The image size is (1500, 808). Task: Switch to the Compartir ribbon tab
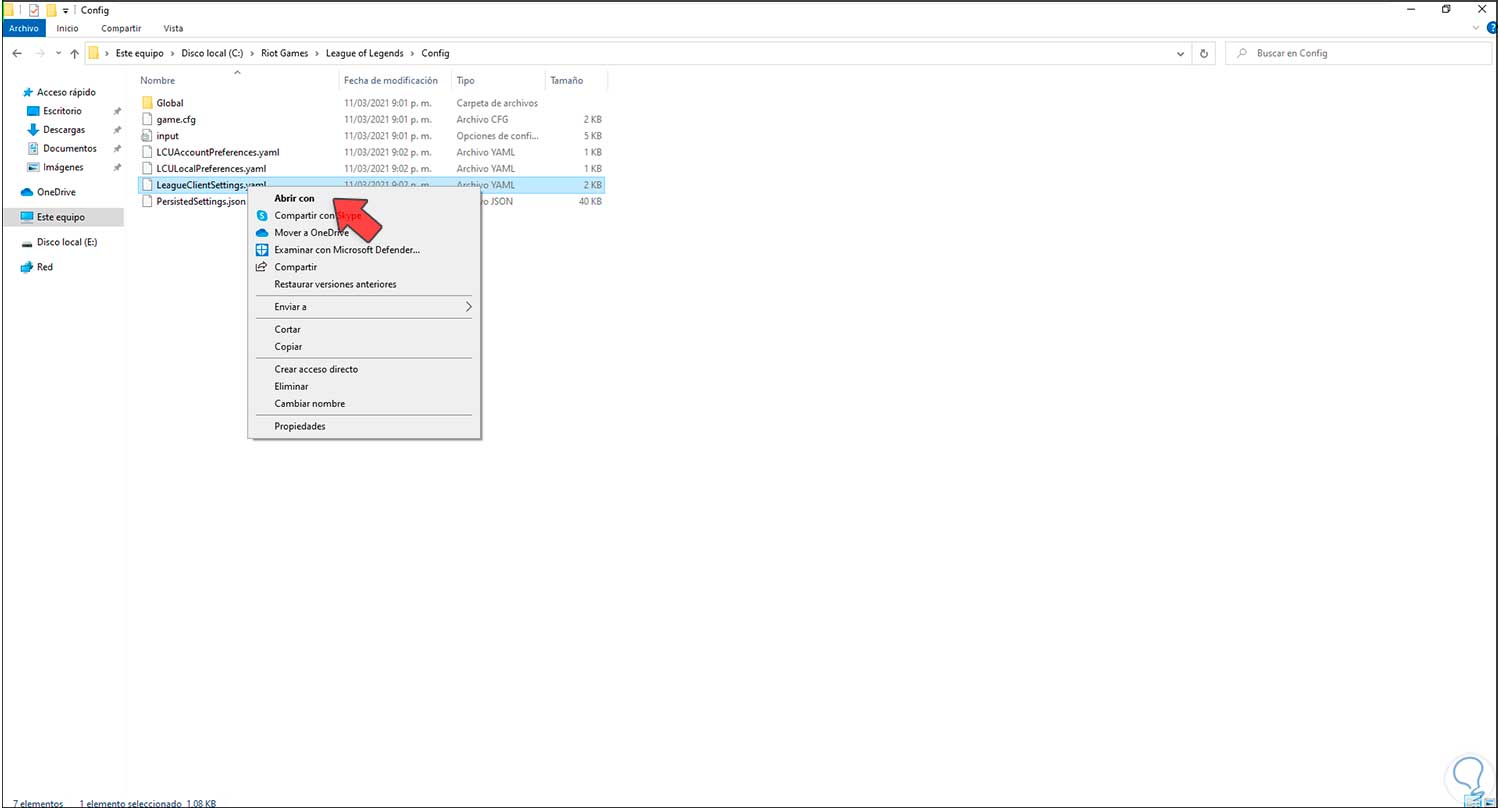point(121,29)
